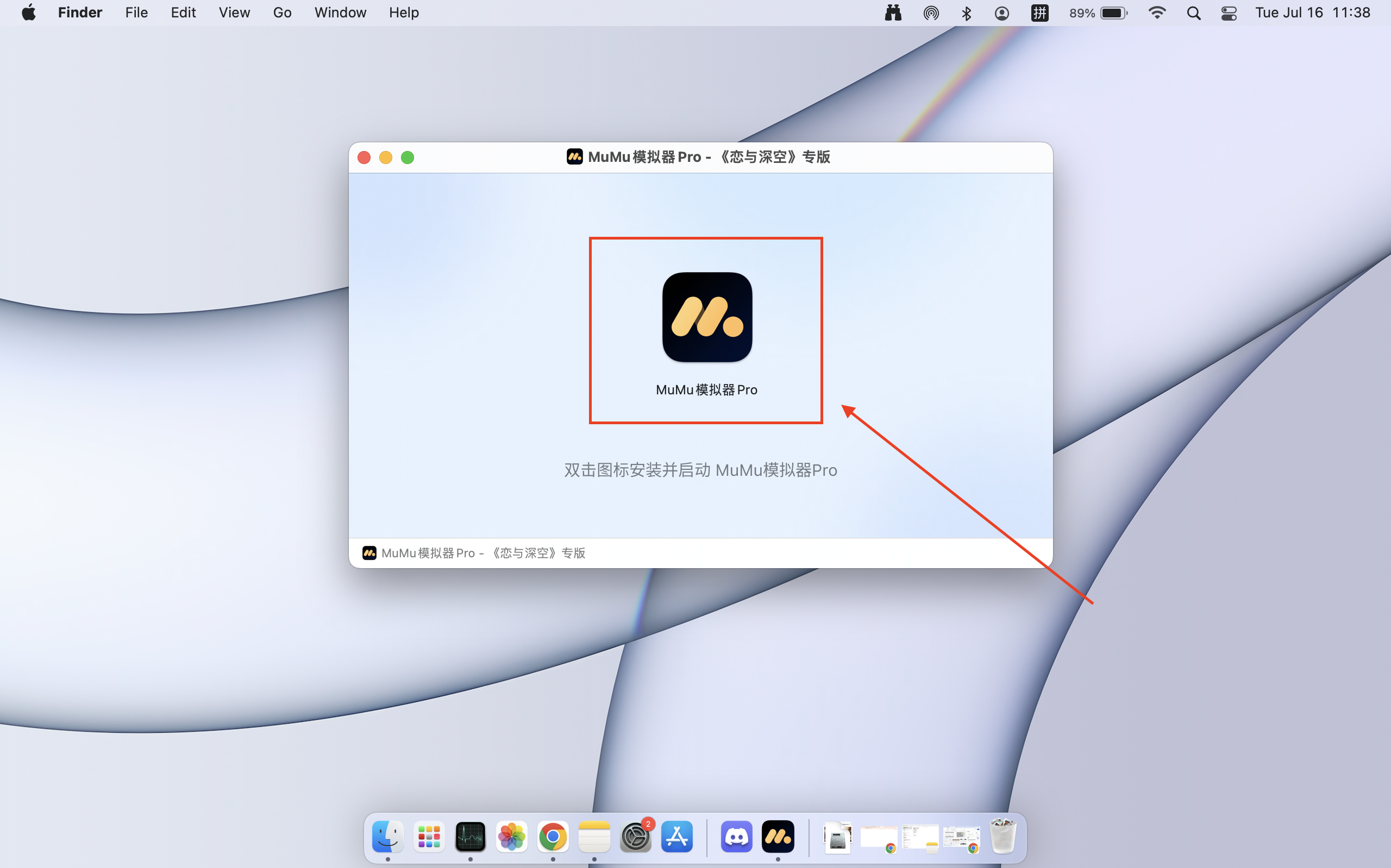1391x868 pixels.
Task: Open Control Center toggles in menu bar
Action: [1229, 12]
